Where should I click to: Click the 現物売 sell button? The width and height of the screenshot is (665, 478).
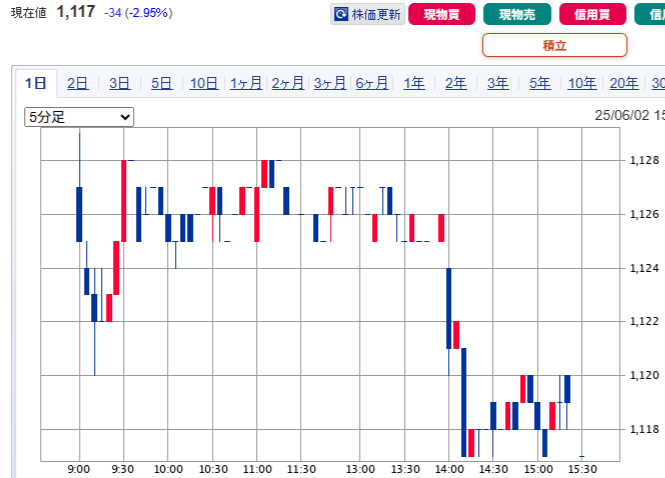click(517, 14)
